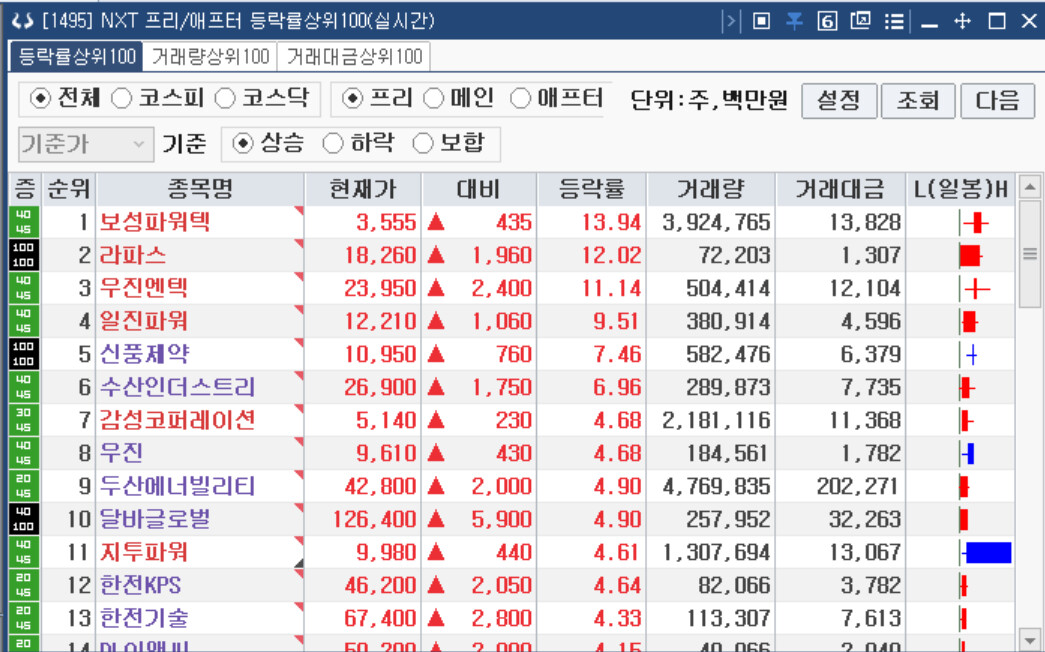
Task: Select stock name 한전기술
Action: coord(144,618)
